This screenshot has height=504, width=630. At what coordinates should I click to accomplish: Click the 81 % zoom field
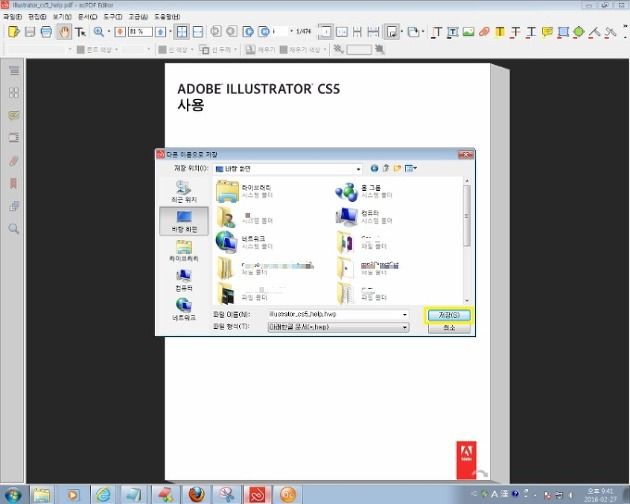140,32
